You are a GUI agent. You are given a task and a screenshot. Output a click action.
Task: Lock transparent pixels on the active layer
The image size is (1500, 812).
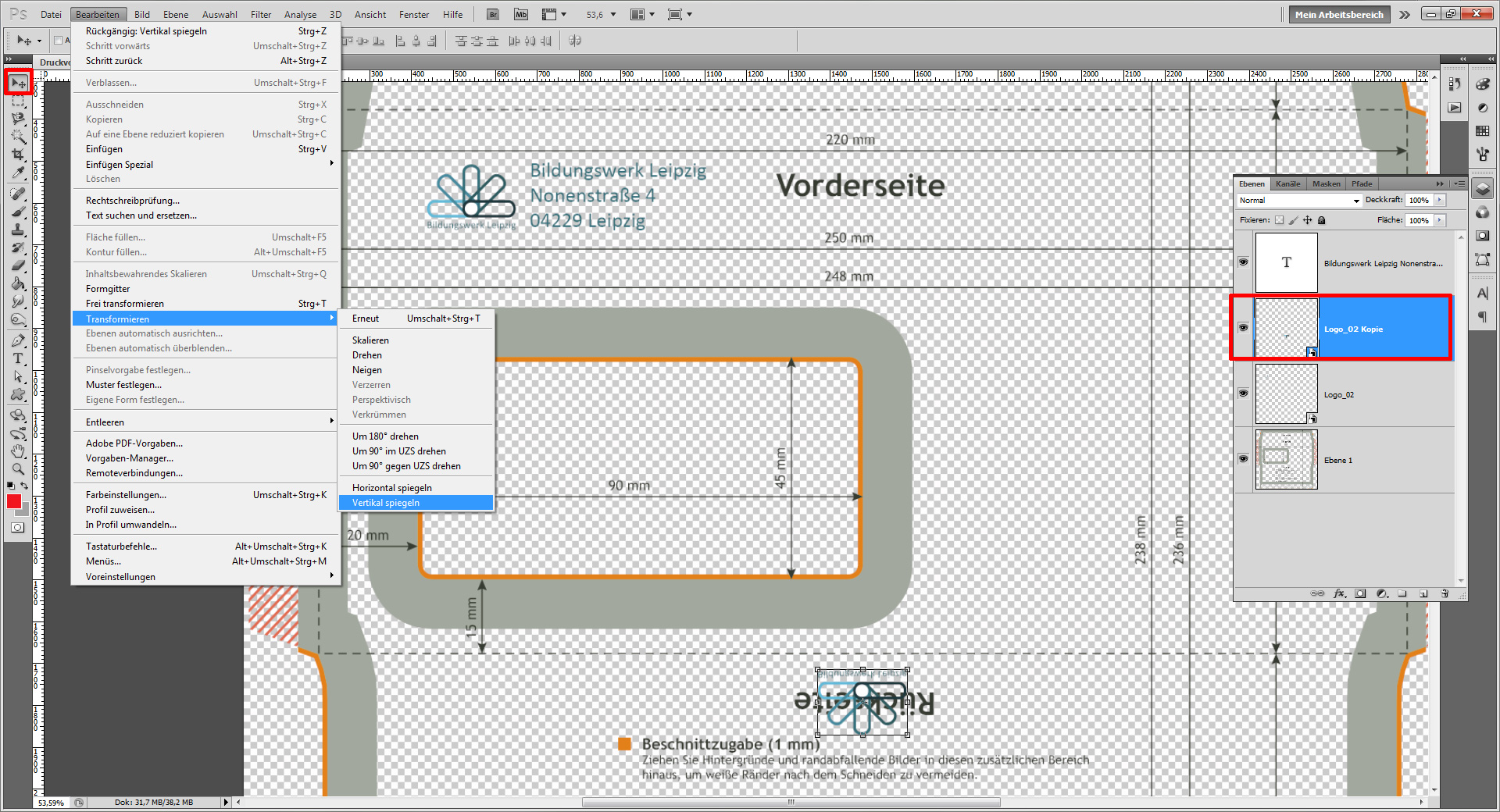[x=1279, y=220]
